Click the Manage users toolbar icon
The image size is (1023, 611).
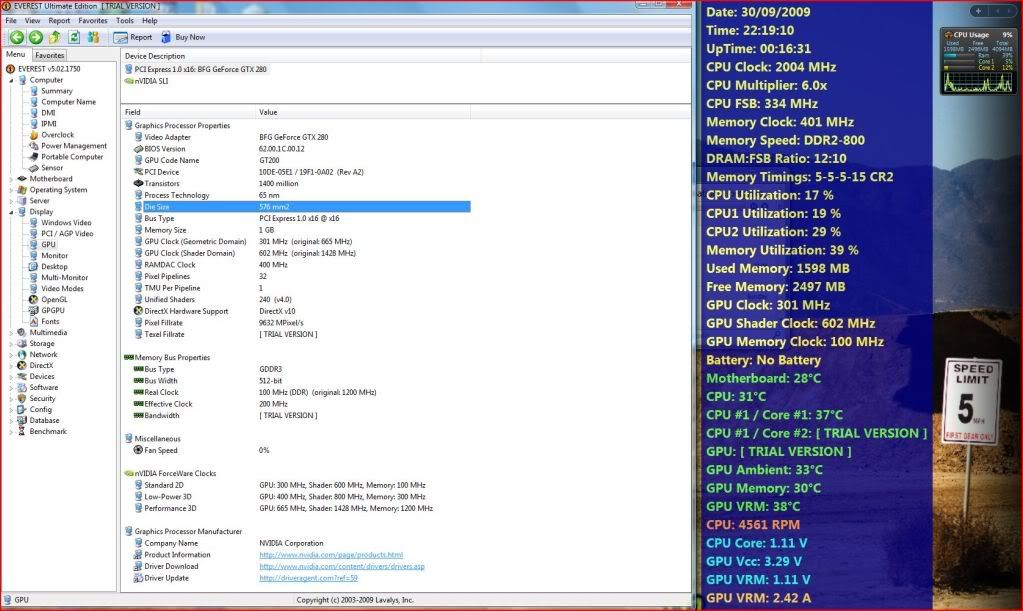(x=93, y=37)
